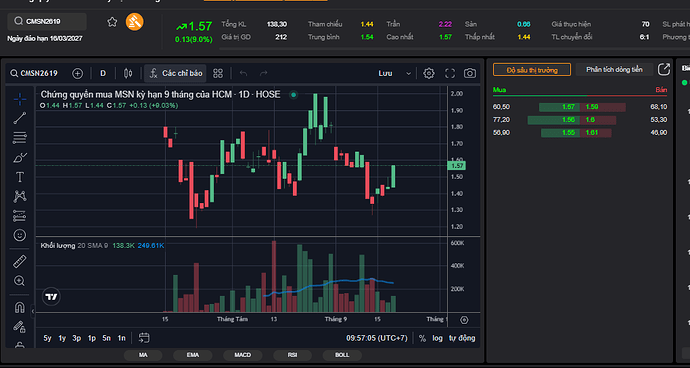Screen dimensions: 690x368
Task: Click the top CMSN2619 search field
Action: click(x=47, y=21)
